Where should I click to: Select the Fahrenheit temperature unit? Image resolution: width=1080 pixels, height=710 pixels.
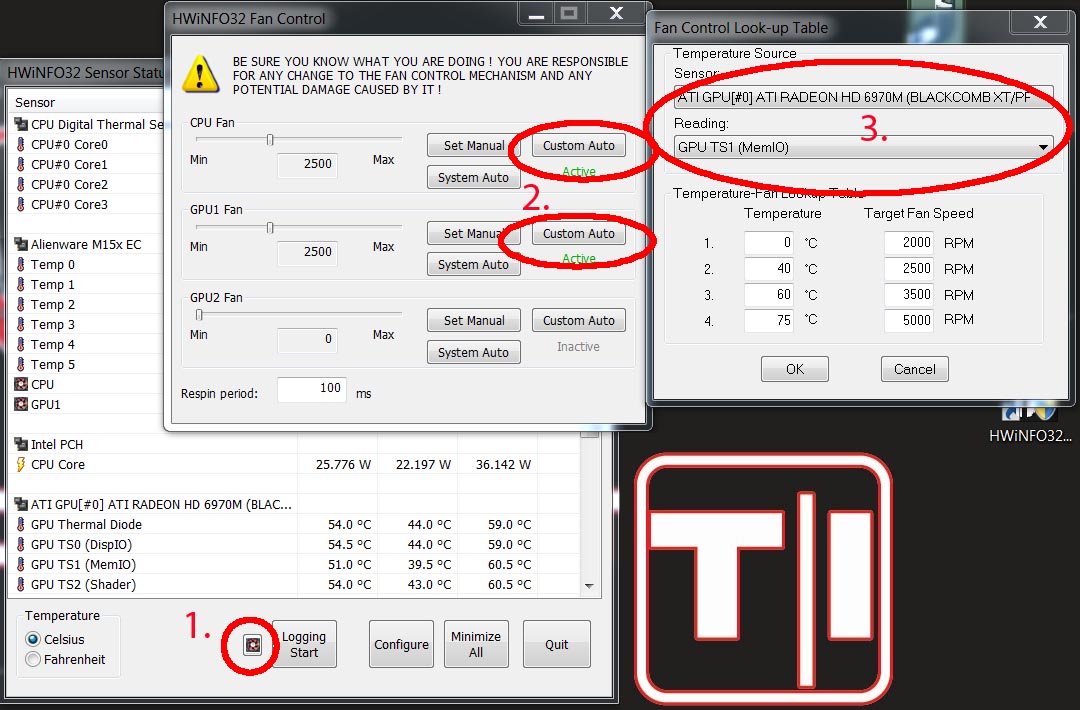point(32,659)
